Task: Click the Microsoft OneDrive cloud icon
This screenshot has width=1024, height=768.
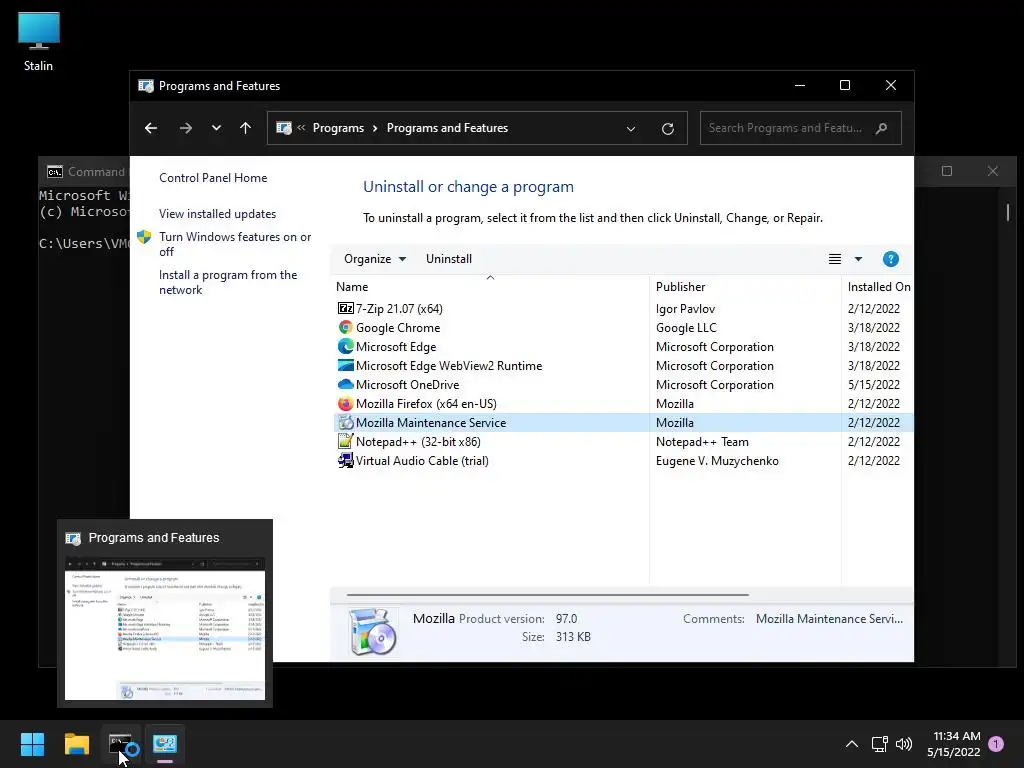Action: [345, 384]
